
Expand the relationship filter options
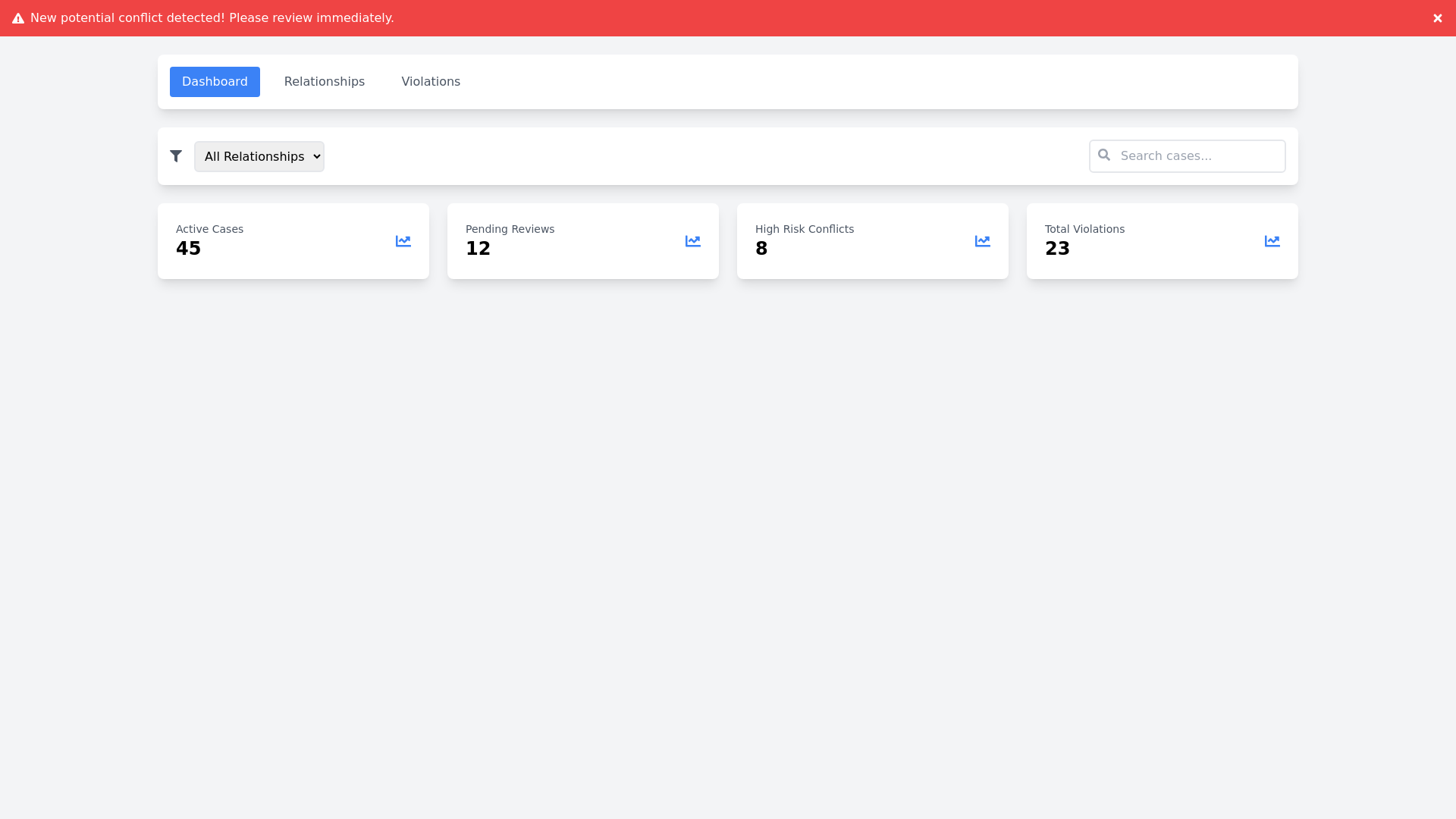[x=259, y=156]
